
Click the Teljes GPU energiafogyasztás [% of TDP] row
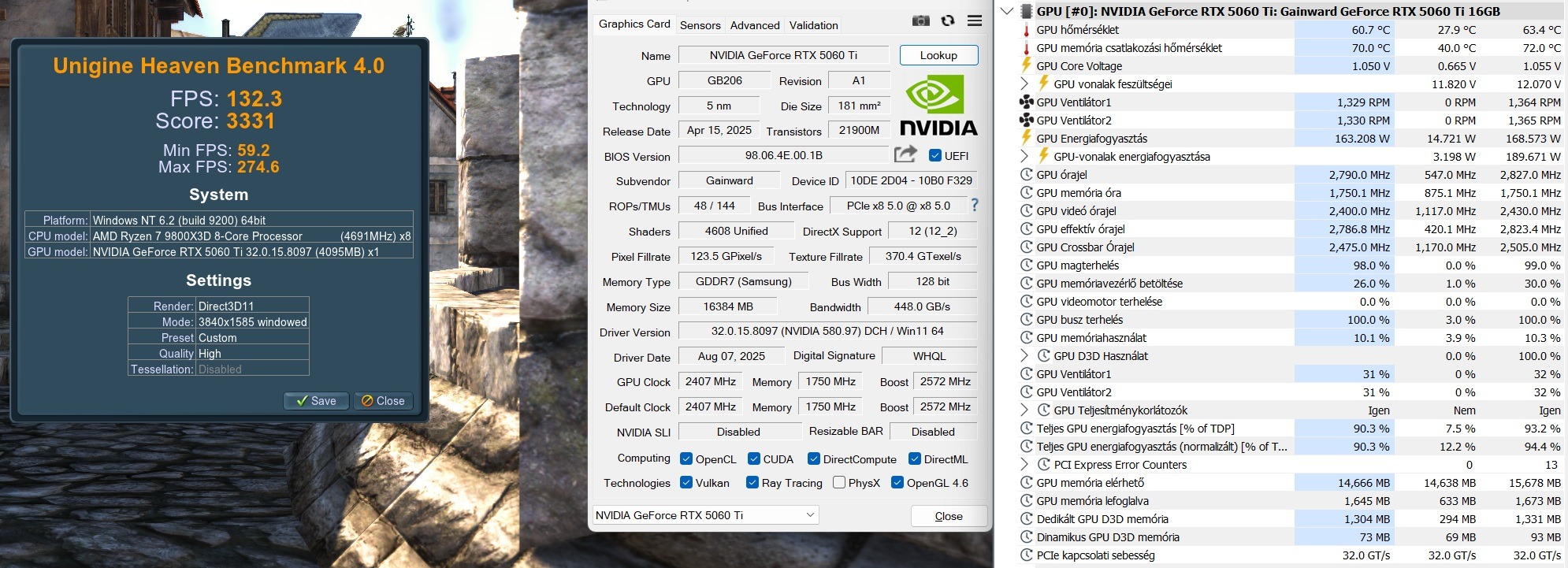(x=1289, y=429)
